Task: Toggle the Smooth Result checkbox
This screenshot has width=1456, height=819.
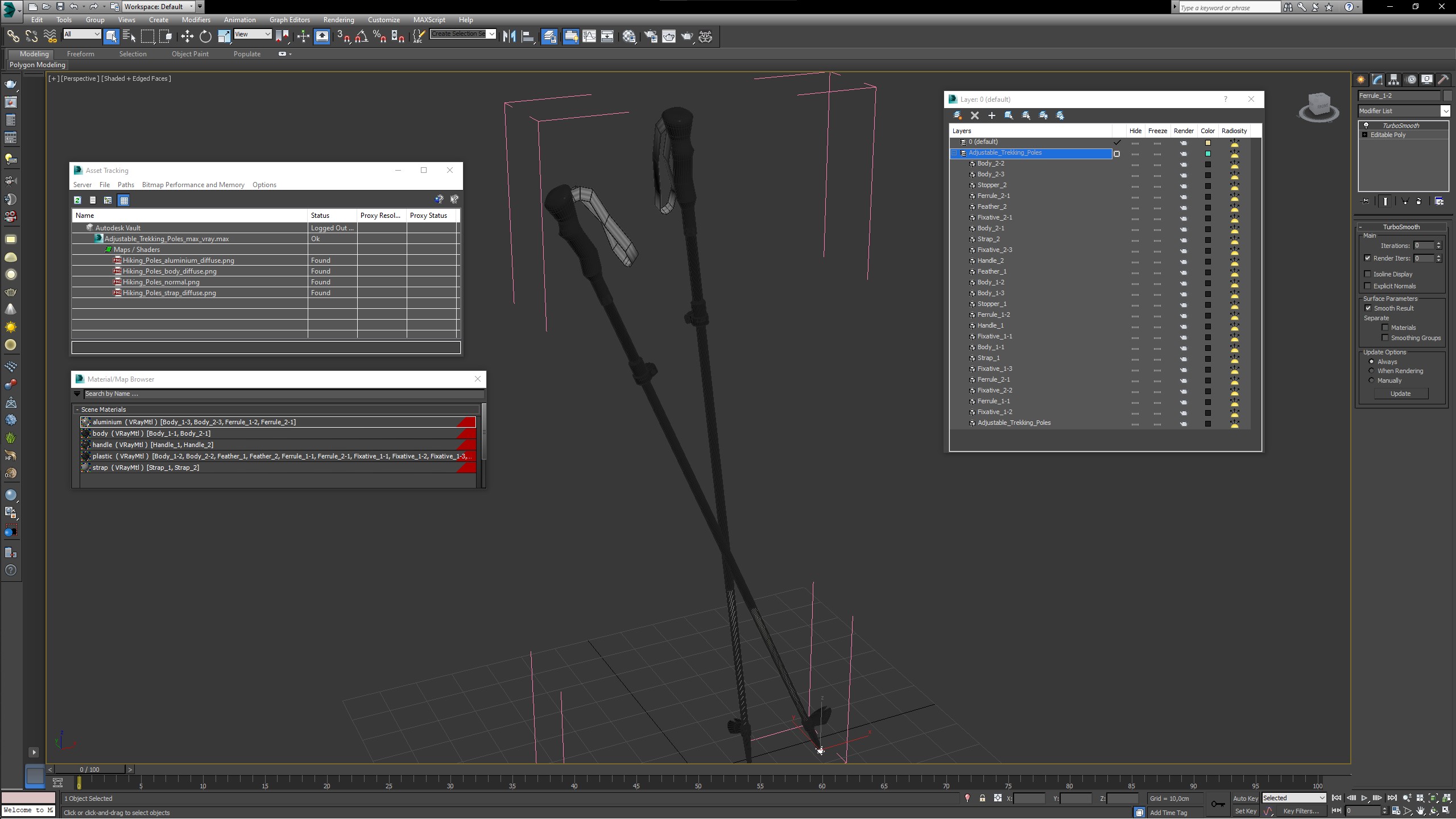Action: pos(1368,308)
